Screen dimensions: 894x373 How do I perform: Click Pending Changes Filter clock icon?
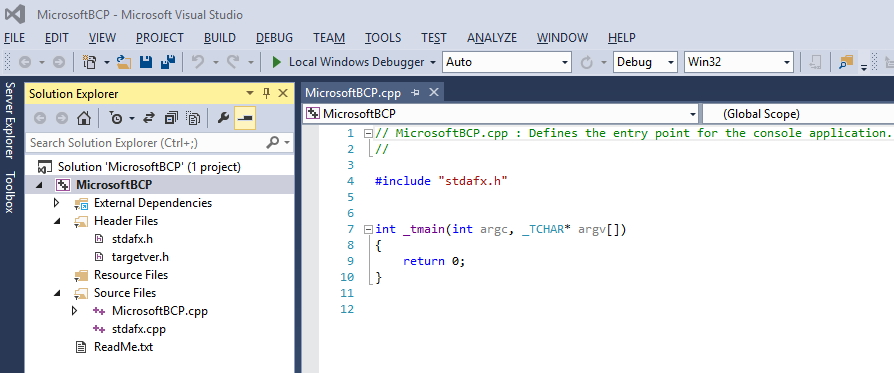pyautogui.click(x=116, y=118)
